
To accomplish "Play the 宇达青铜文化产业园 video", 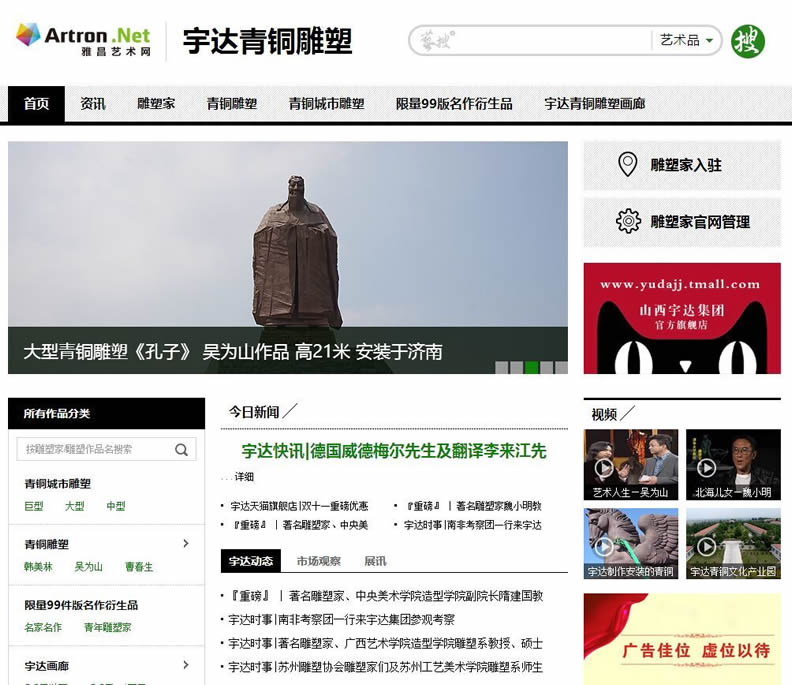I will coord(706,546).
